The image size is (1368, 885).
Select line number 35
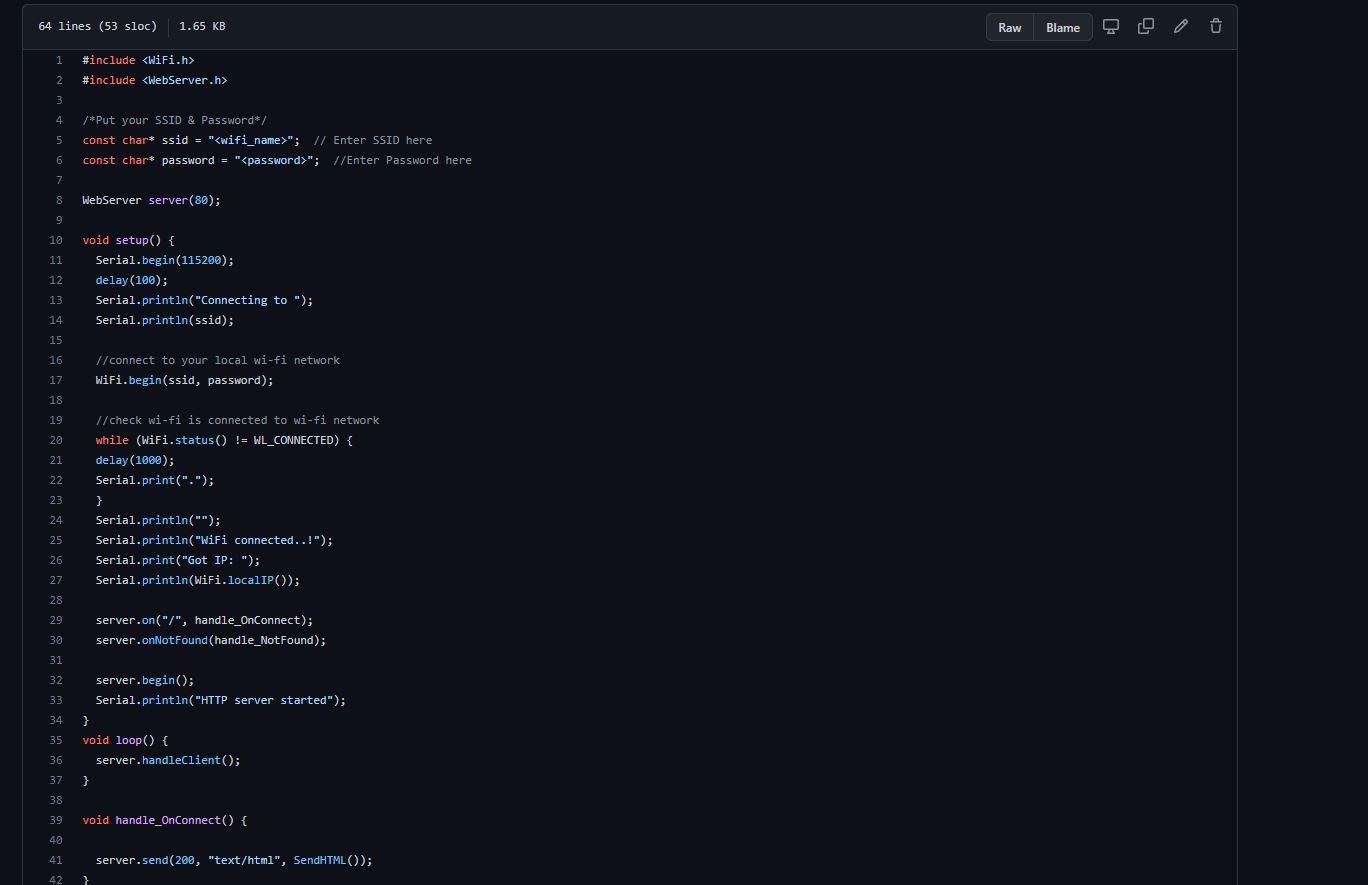[x=56, y=740]
